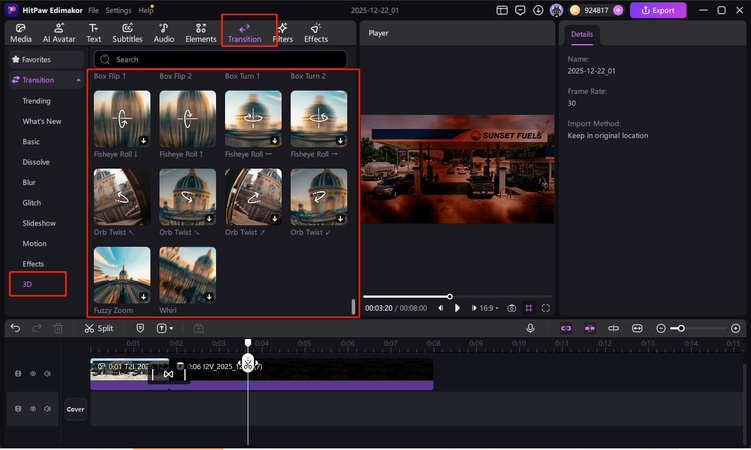
Task: Click the Export button
Action: pos(658,10)
